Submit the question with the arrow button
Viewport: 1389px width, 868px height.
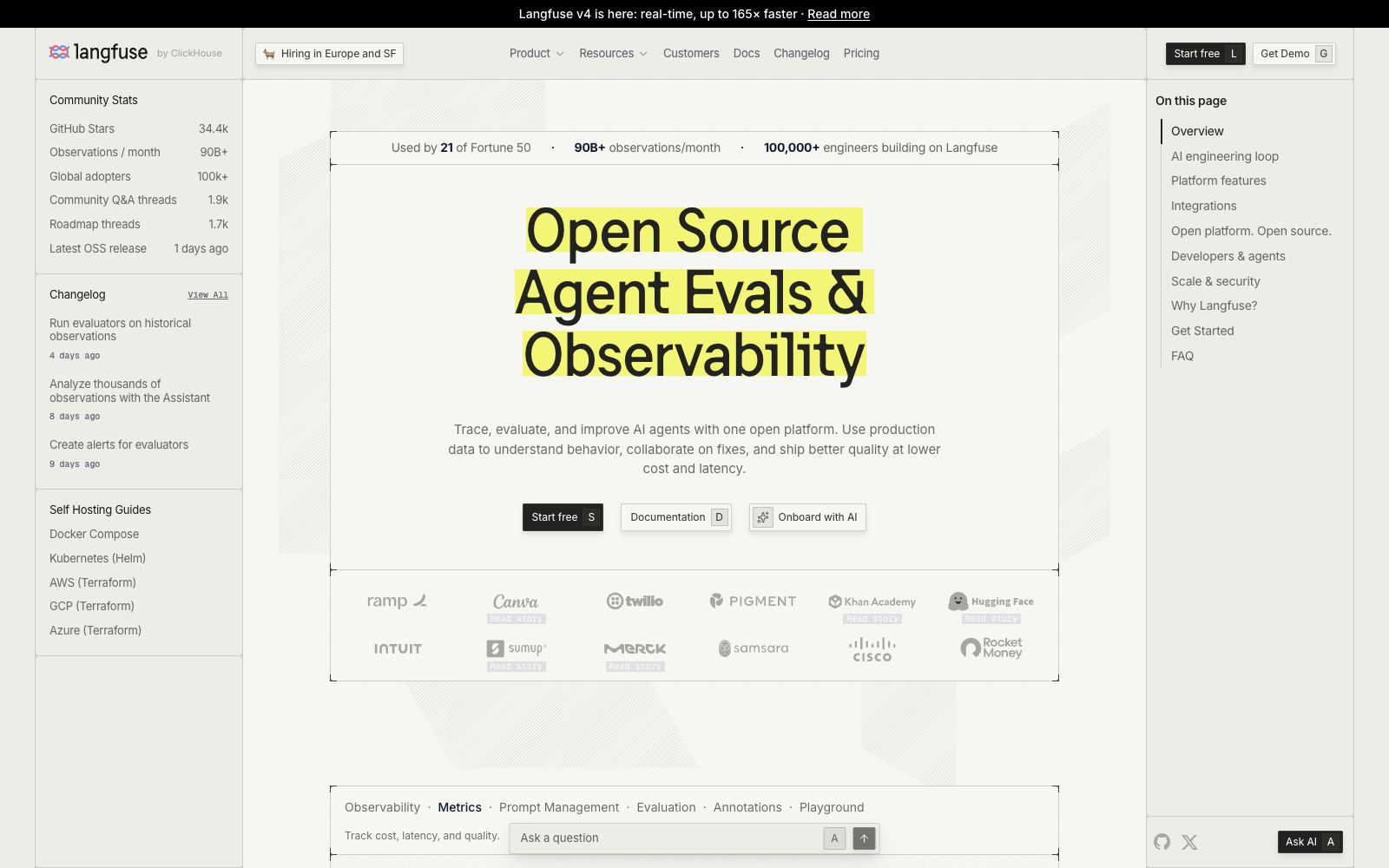click(864, 838)
